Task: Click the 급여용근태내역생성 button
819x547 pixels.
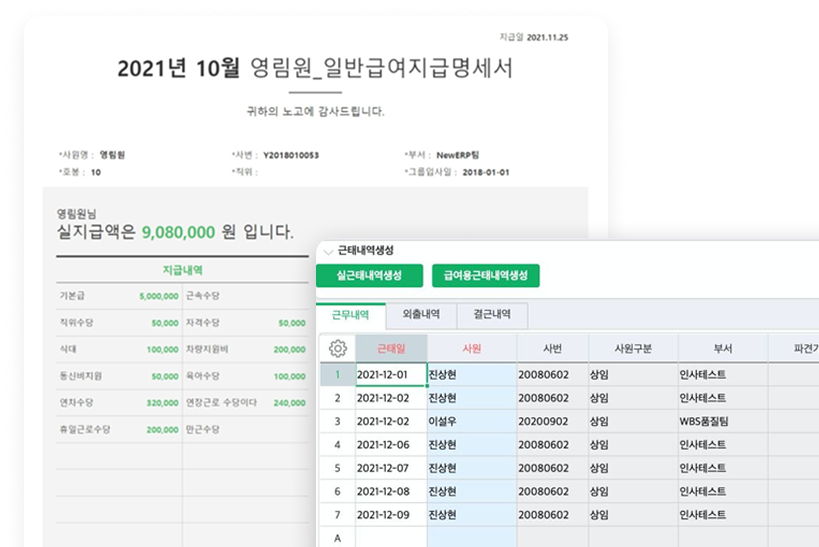Action: pos(485,276)
